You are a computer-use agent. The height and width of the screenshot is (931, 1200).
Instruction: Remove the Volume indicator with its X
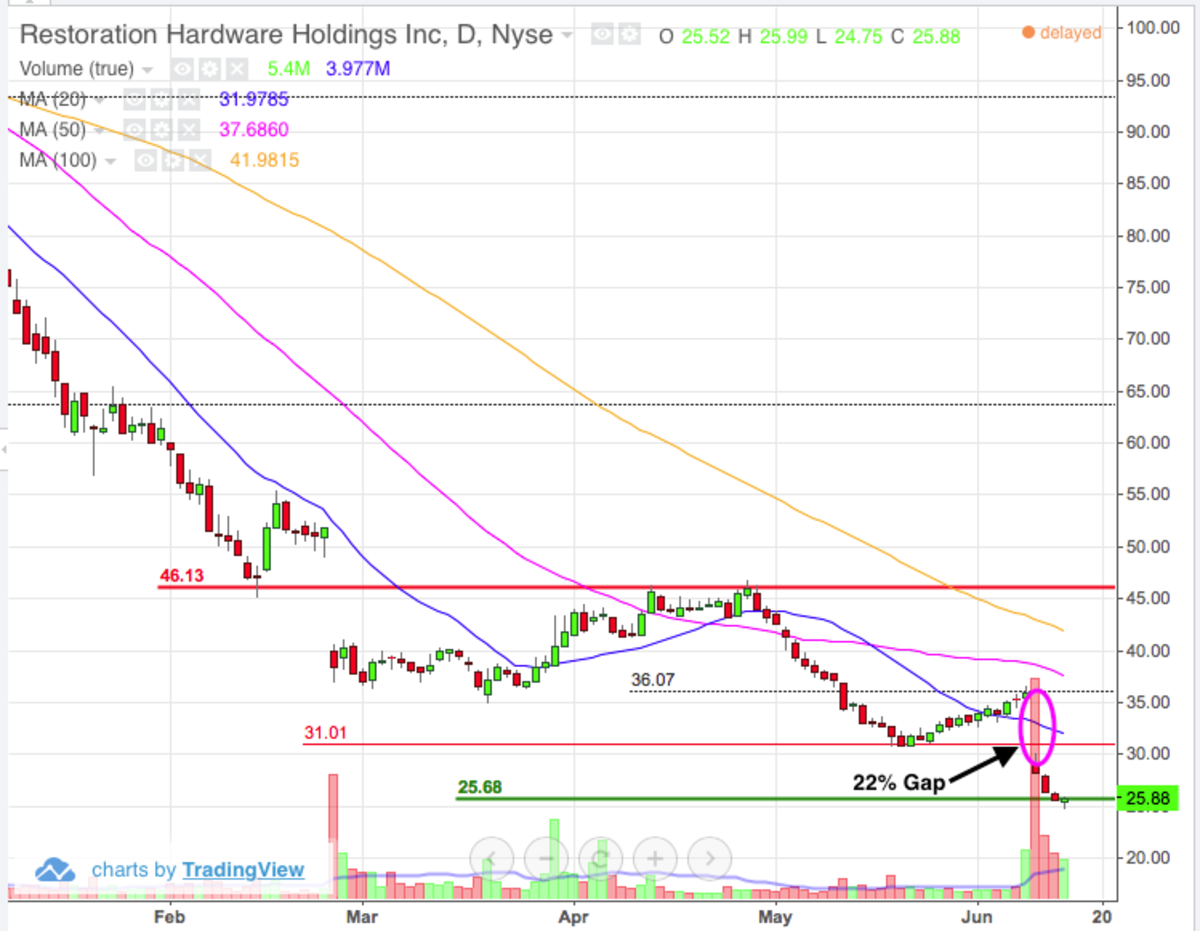point(236,70)
